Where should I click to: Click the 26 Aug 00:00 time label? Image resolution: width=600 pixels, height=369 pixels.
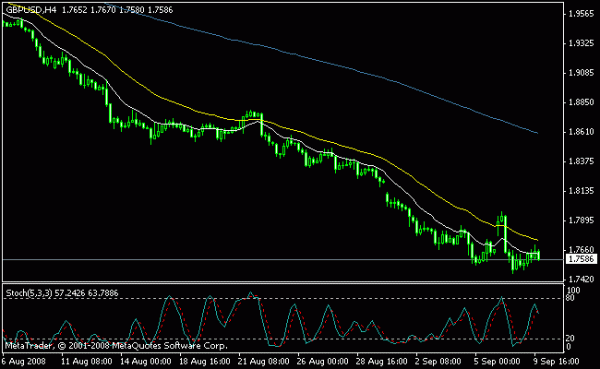(x=323, y=361)
